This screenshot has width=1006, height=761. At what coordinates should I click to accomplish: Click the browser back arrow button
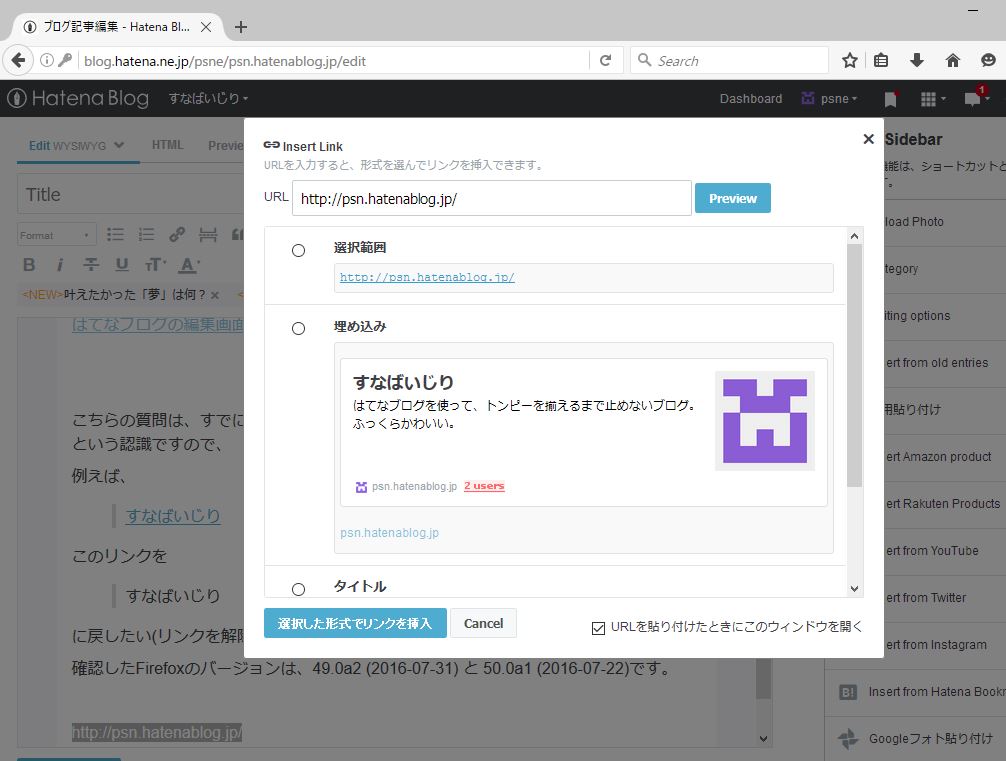click(18, 60)
